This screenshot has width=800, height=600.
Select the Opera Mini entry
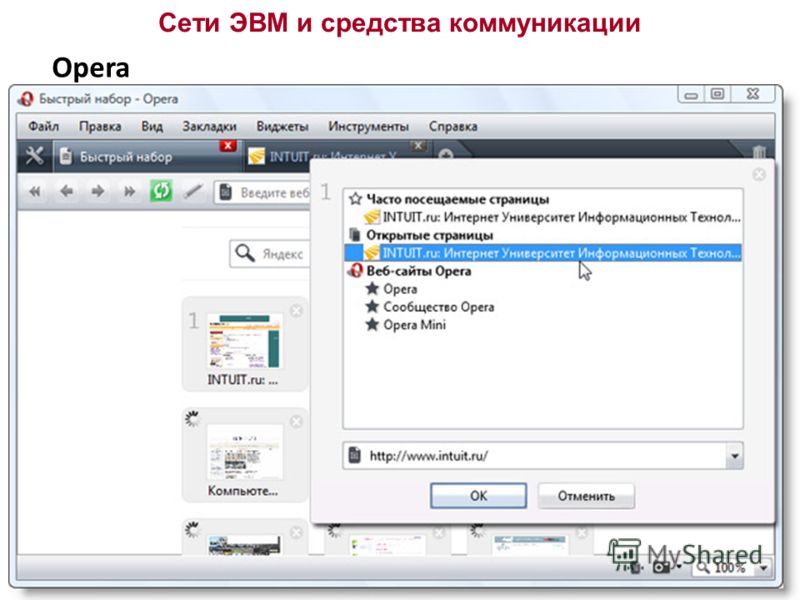(414, 324)
